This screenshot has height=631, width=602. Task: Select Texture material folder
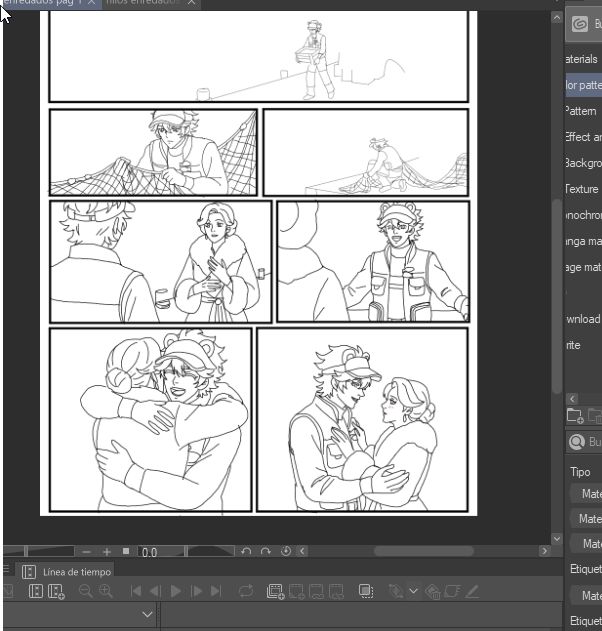point(583,189)
